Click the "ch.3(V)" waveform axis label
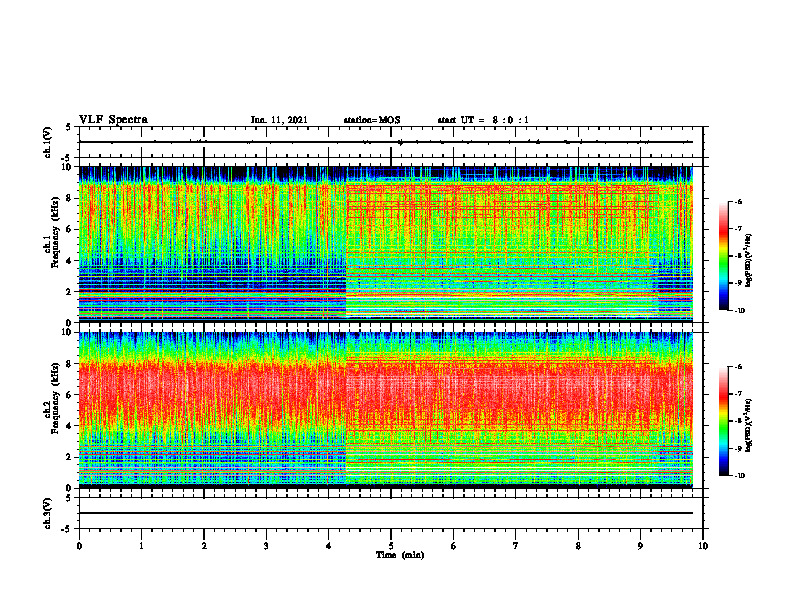The image size is (792, 612). [x=48, y=514]
